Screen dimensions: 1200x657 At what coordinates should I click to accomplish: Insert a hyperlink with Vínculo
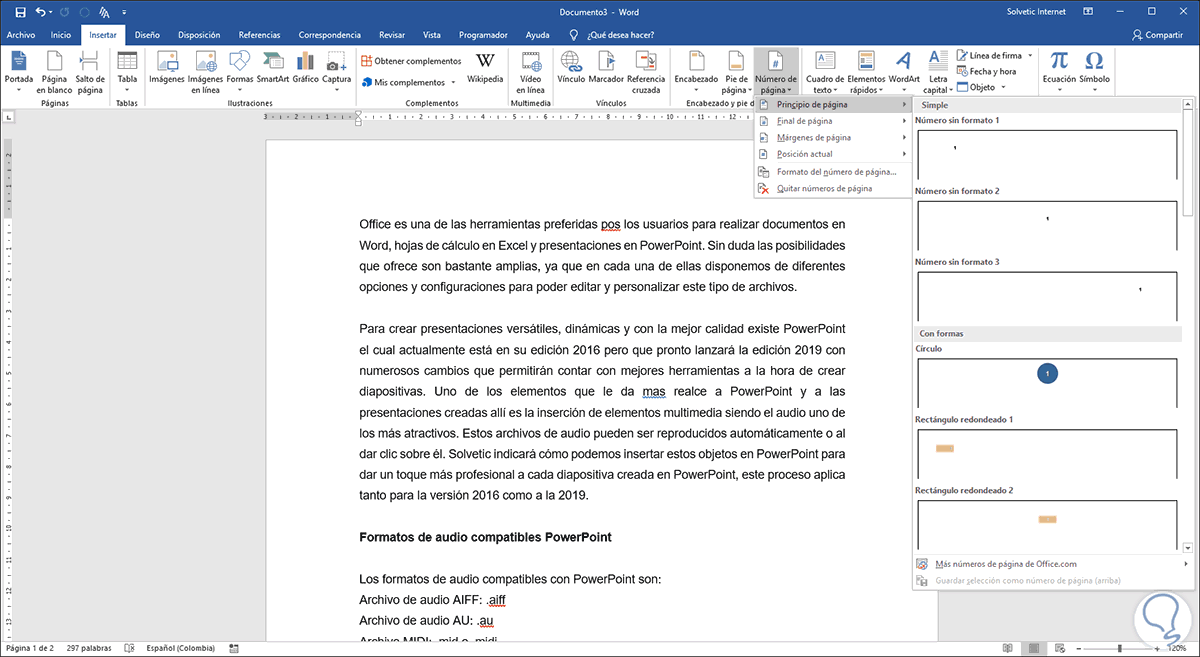tap(571, 68)
